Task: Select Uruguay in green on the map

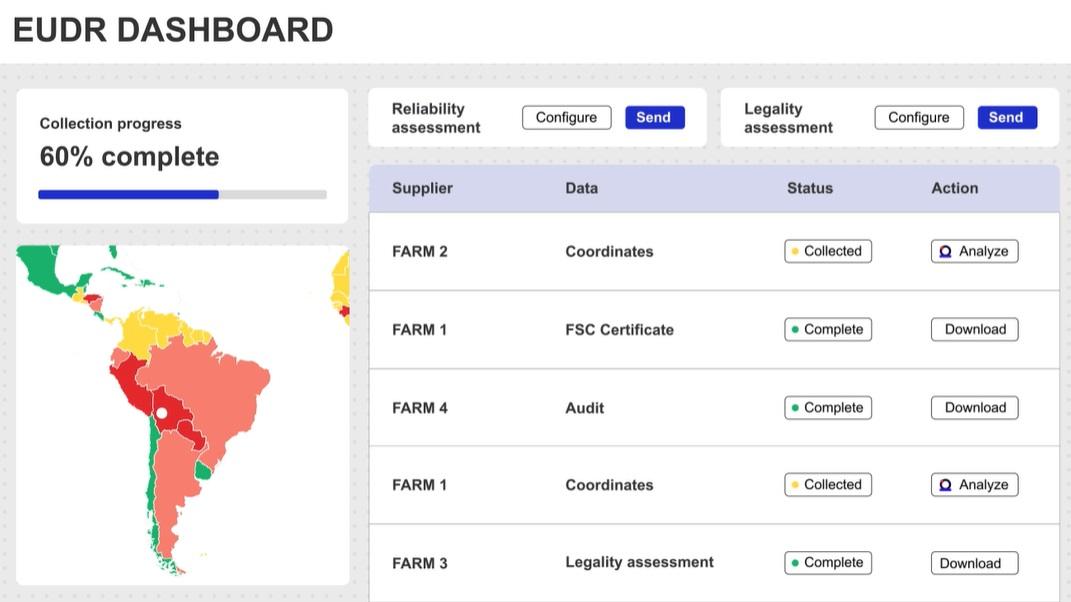Action: point(203,471)
